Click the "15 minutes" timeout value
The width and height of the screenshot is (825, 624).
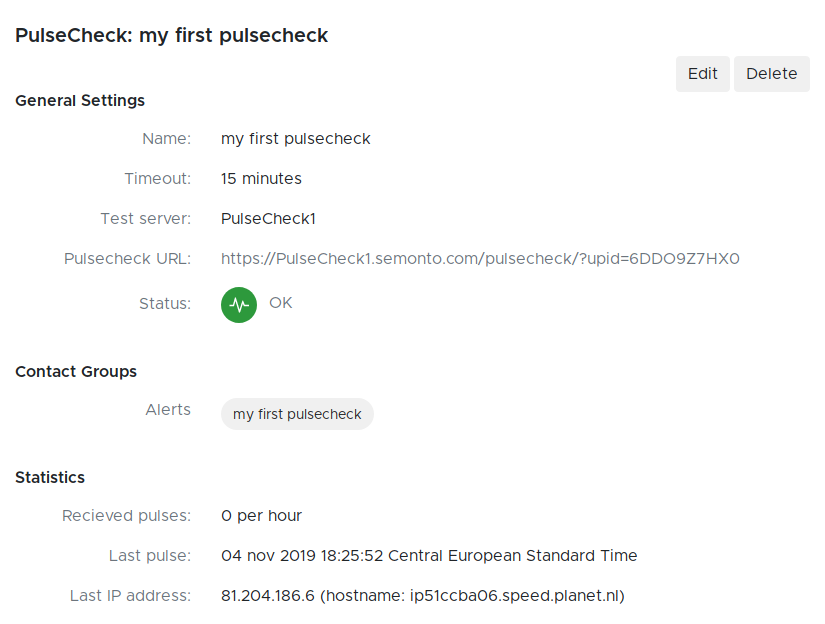point(261,179)
